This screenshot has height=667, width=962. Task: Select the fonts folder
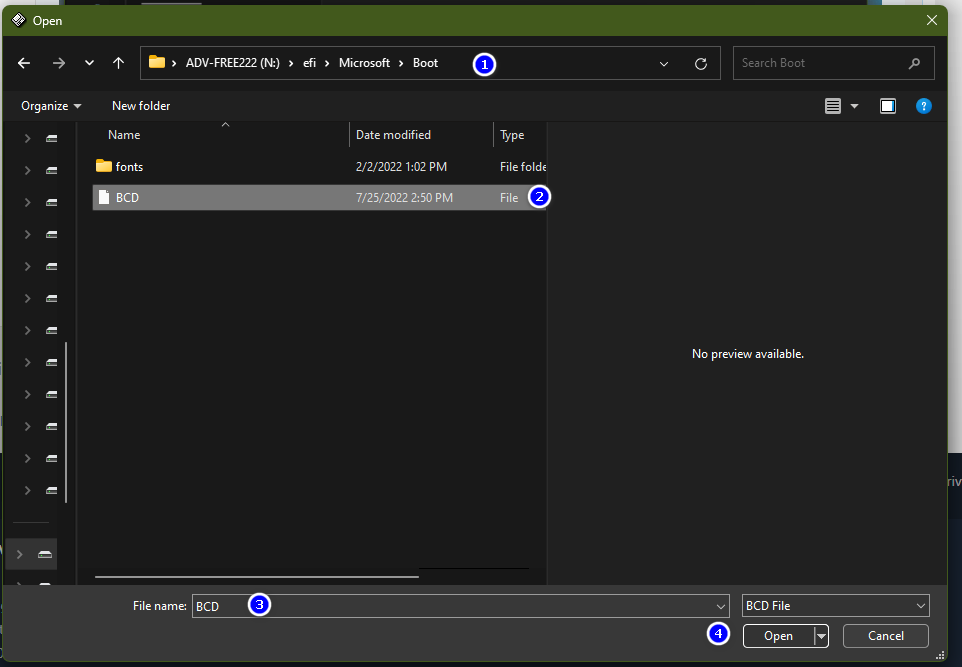click(320, 166)
